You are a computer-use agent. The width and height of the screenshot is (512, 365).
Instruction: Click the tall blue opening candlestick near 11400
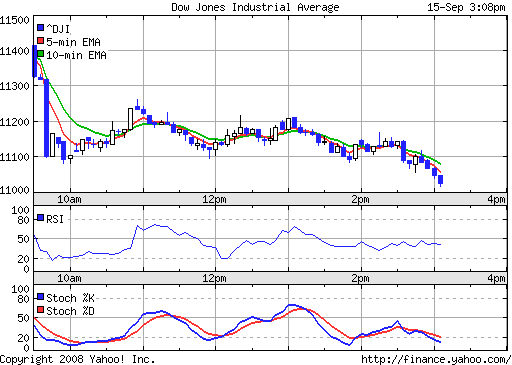pos(34,61)
